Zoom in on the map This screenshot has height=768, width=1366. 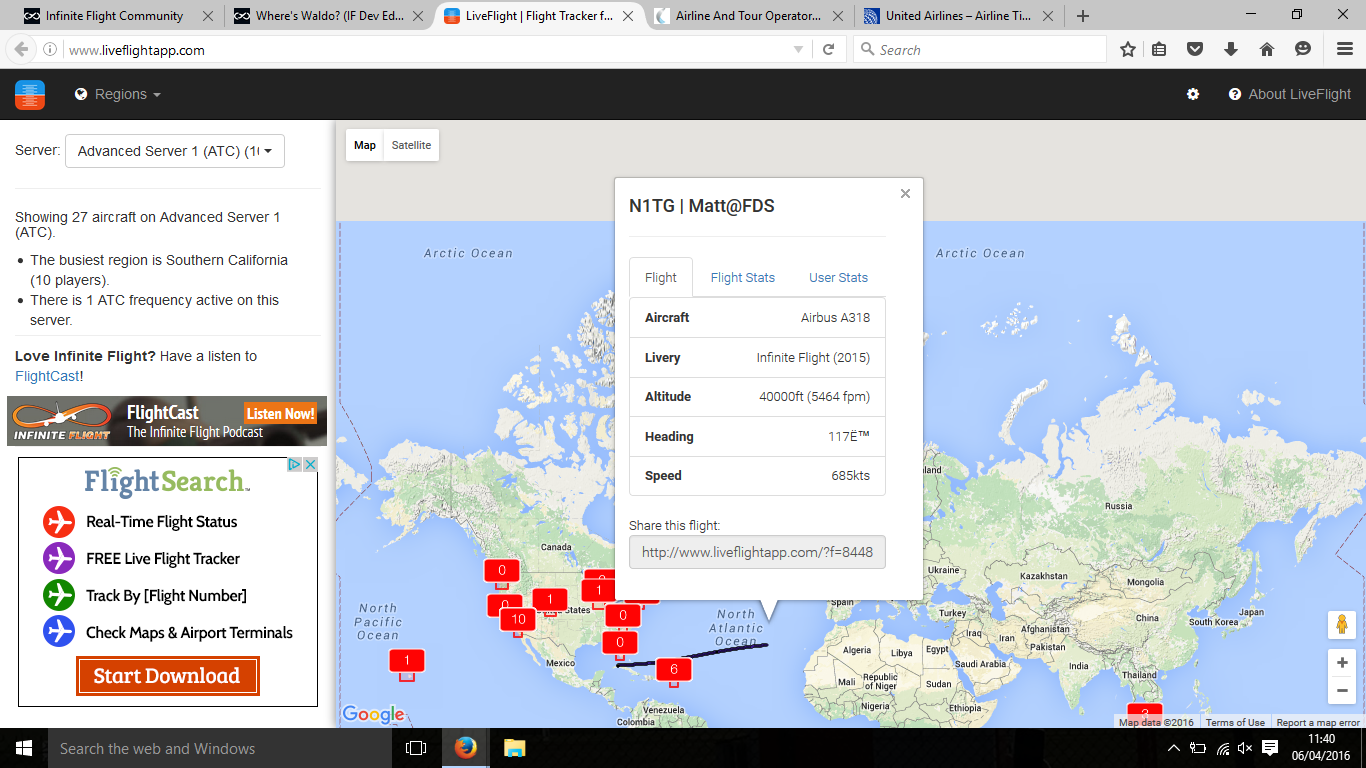1341,662
